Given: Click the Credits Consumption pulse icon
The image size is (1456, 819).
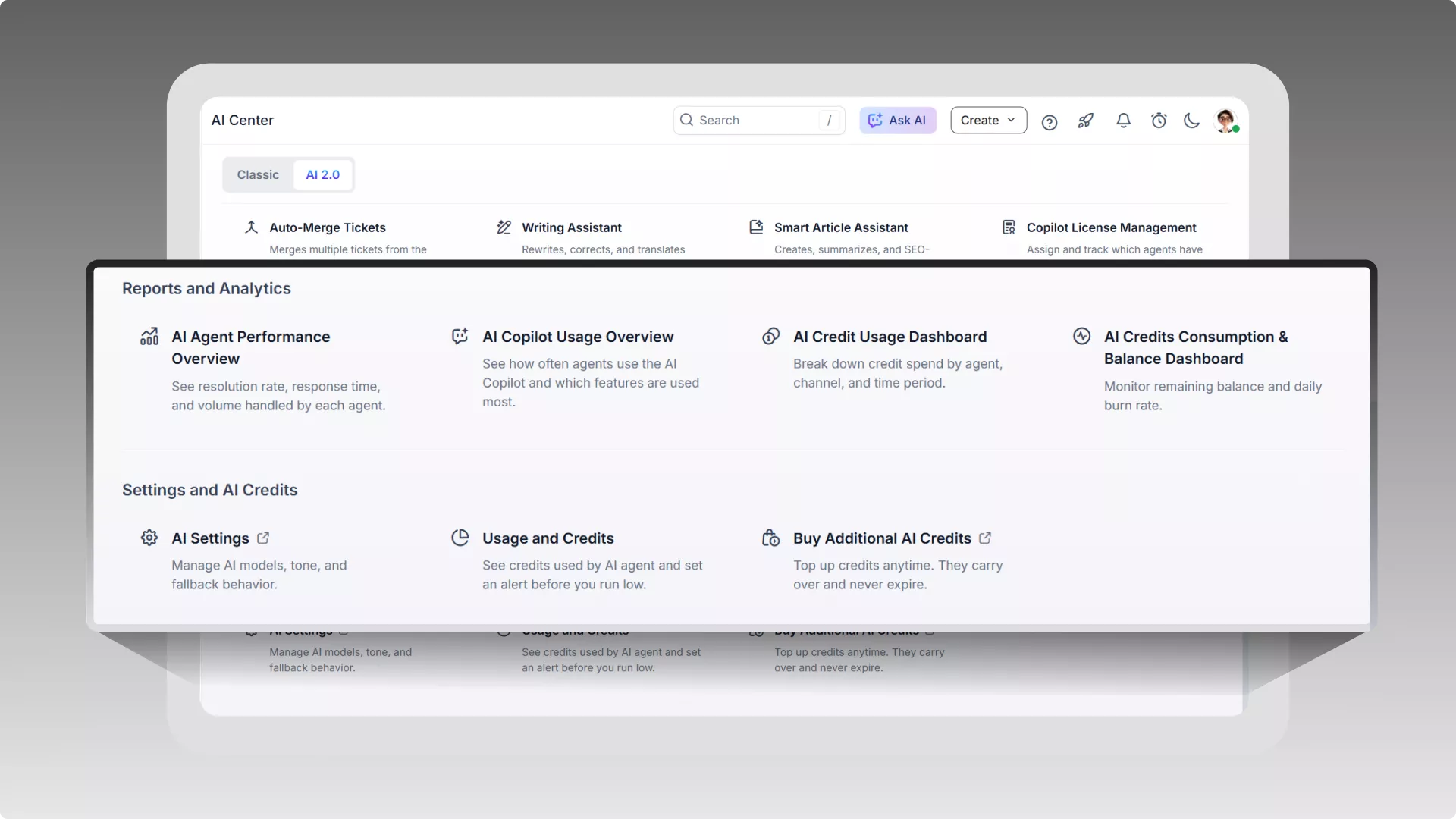Looking at the screenshot, I should pyautogui.click(x=1082, y=336).
